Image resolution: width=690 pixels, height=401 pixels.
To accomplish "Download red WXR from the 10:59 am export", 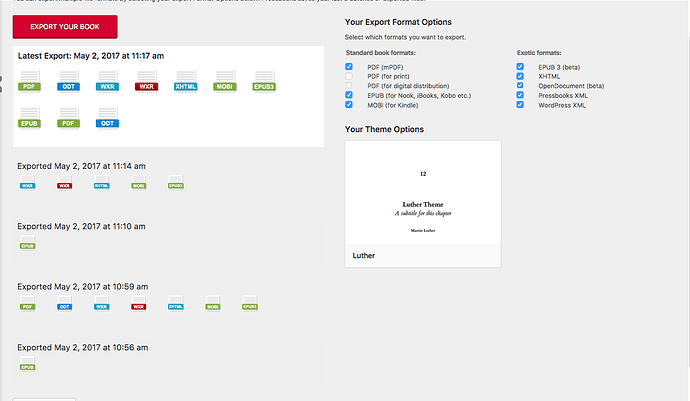I will coord(139,303).
